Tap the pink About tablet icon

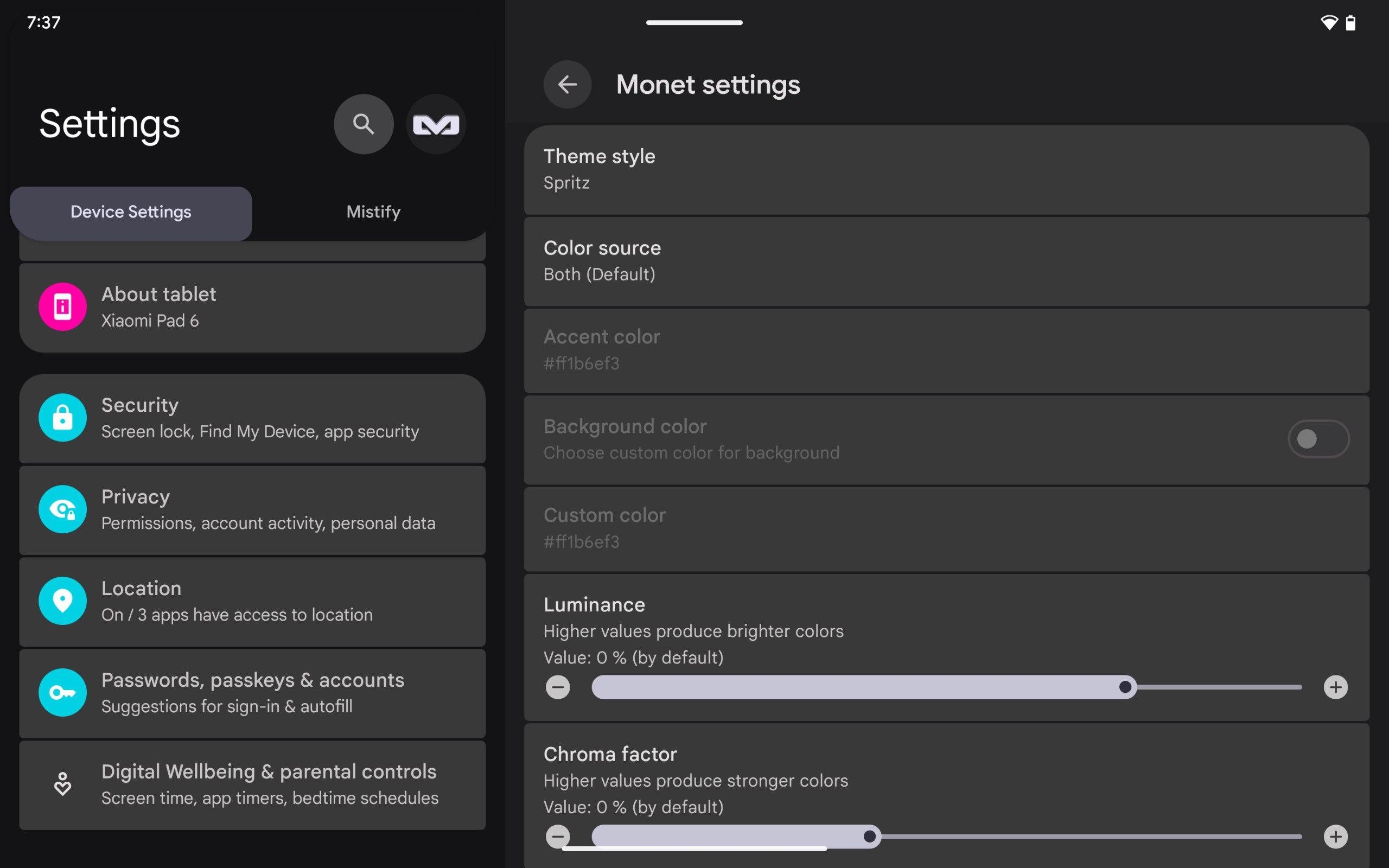(x=62, y=307)
